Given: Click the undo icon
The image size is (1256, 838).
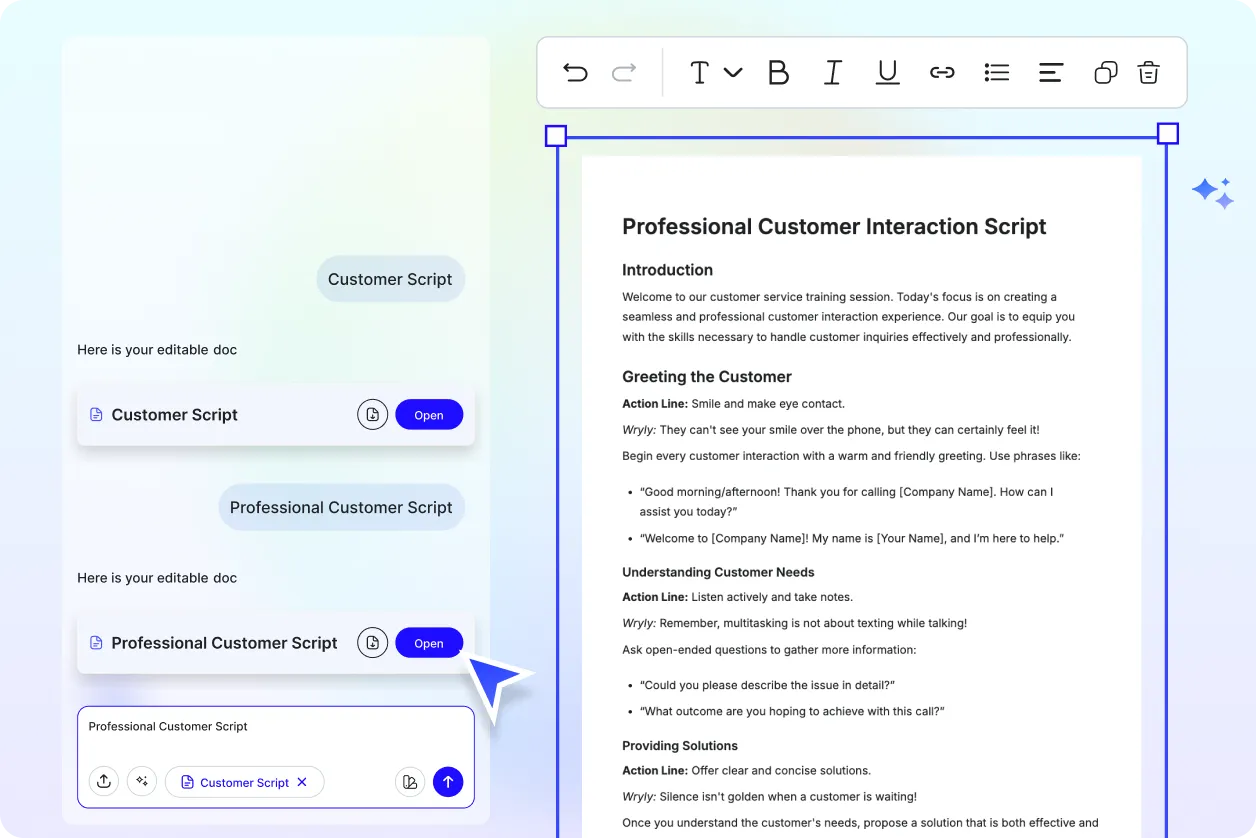Looking at the screenshot, I should click(x=575, y=72).
